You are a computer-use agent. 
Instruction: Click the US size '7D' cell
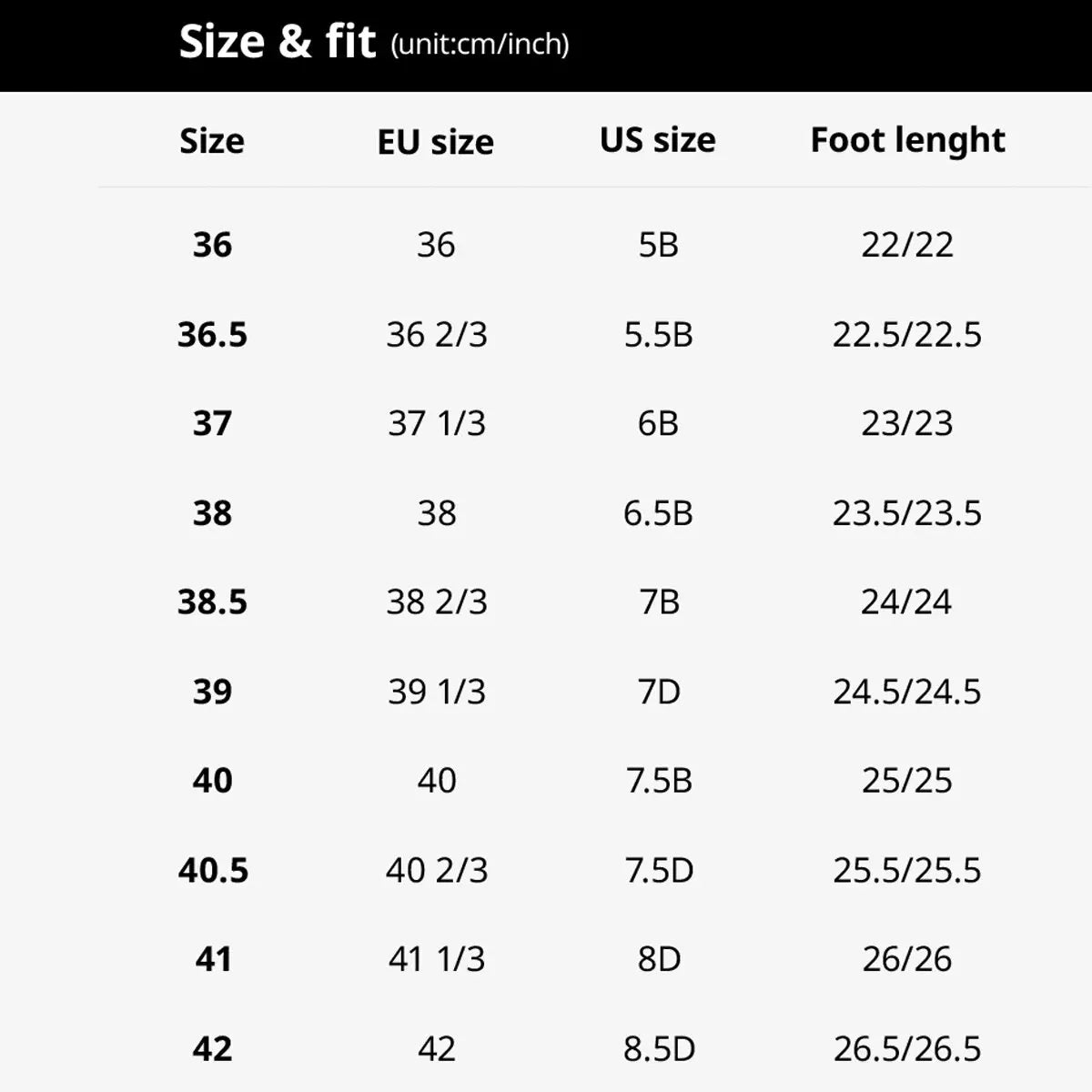tap(659, 692)
